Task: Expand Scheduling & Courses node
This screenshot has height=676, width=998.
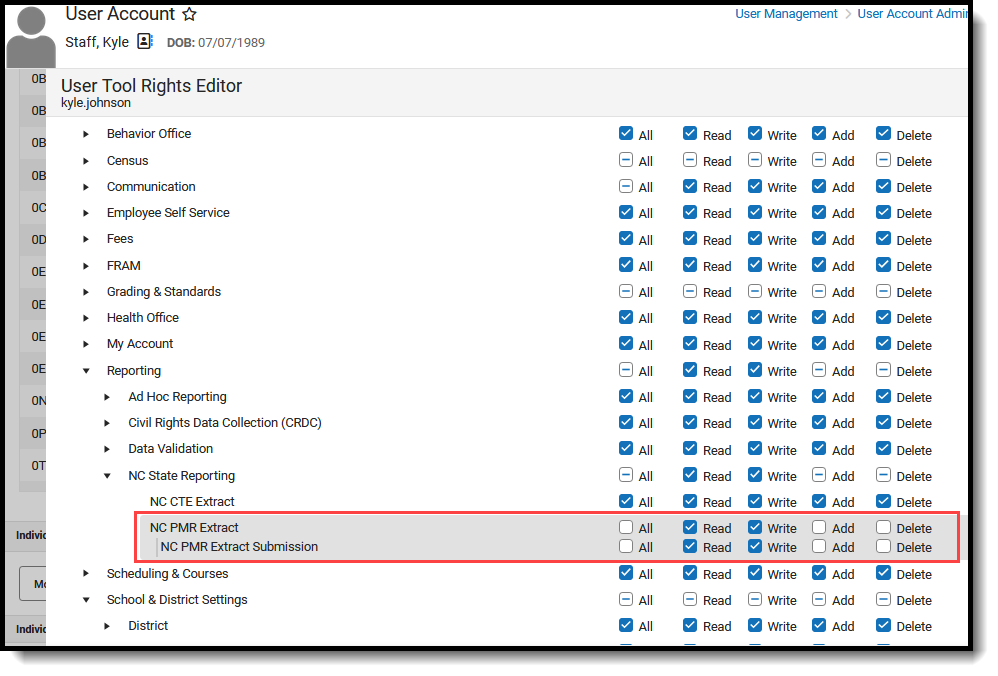Action: pyautogui.click(x=86, y=574)
